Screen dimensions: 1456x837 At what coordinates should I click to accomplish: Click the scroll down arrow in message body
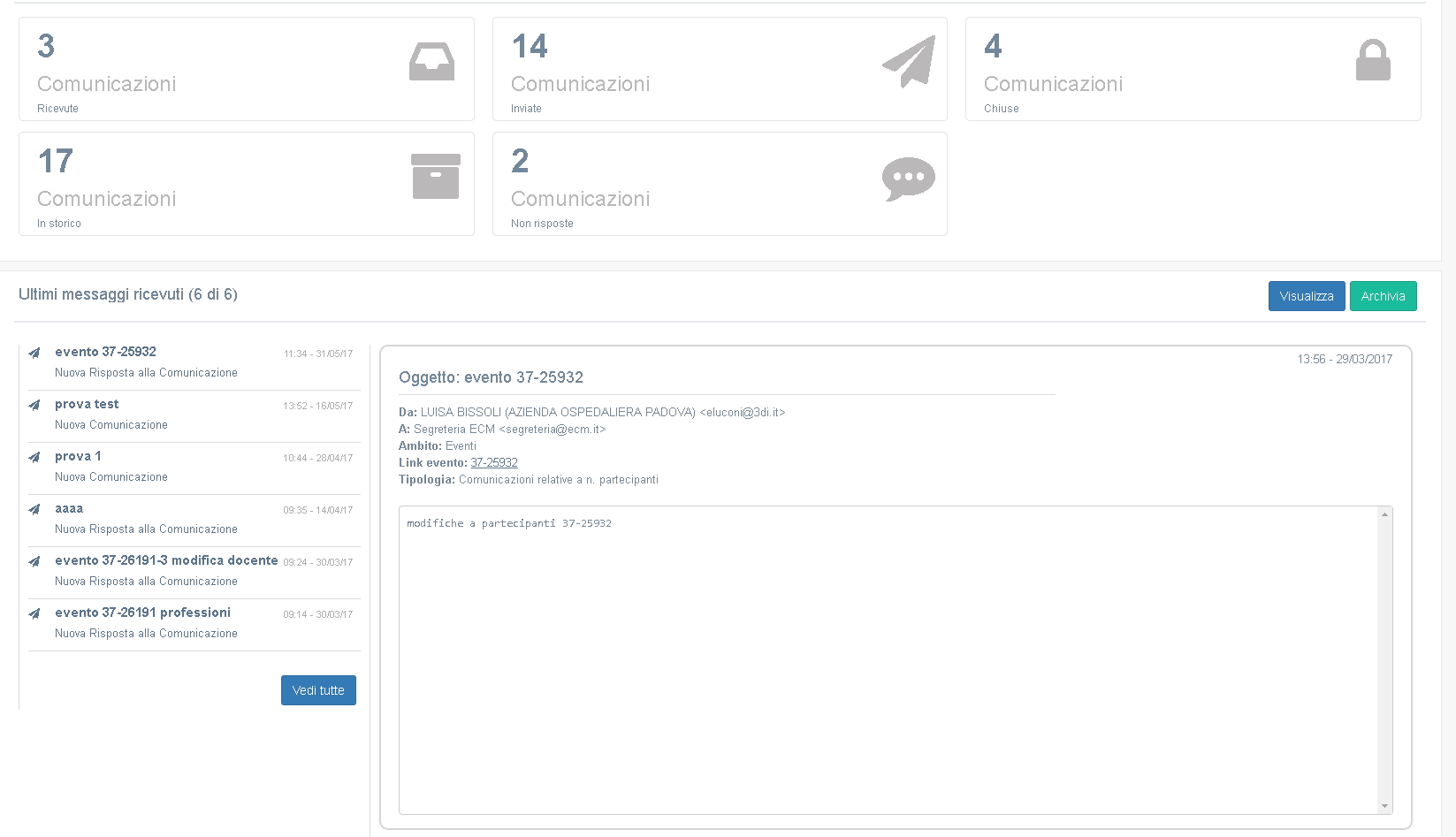click(x=1384, y=806)
